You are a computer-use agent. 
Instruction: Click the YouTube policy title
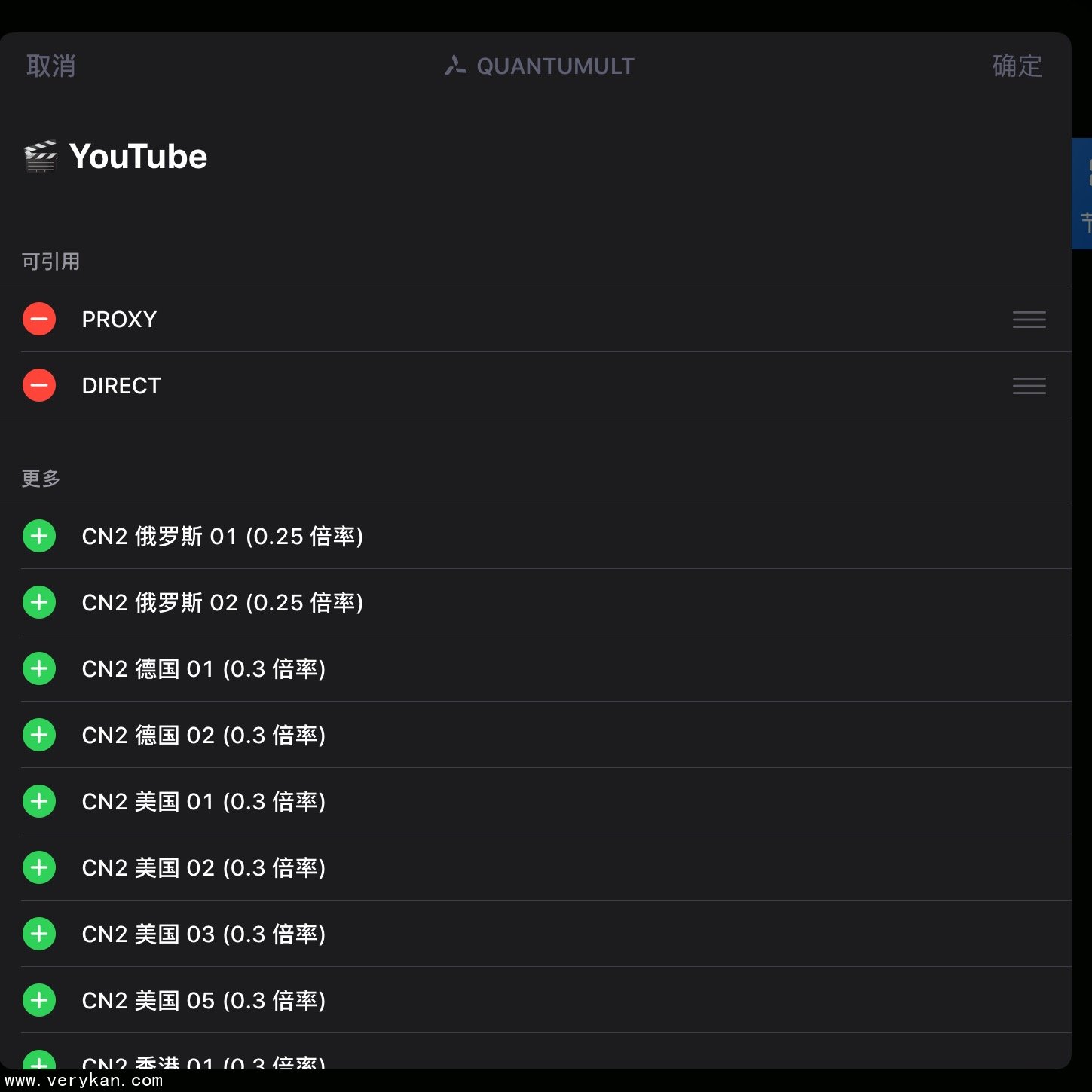click(138, 157)
